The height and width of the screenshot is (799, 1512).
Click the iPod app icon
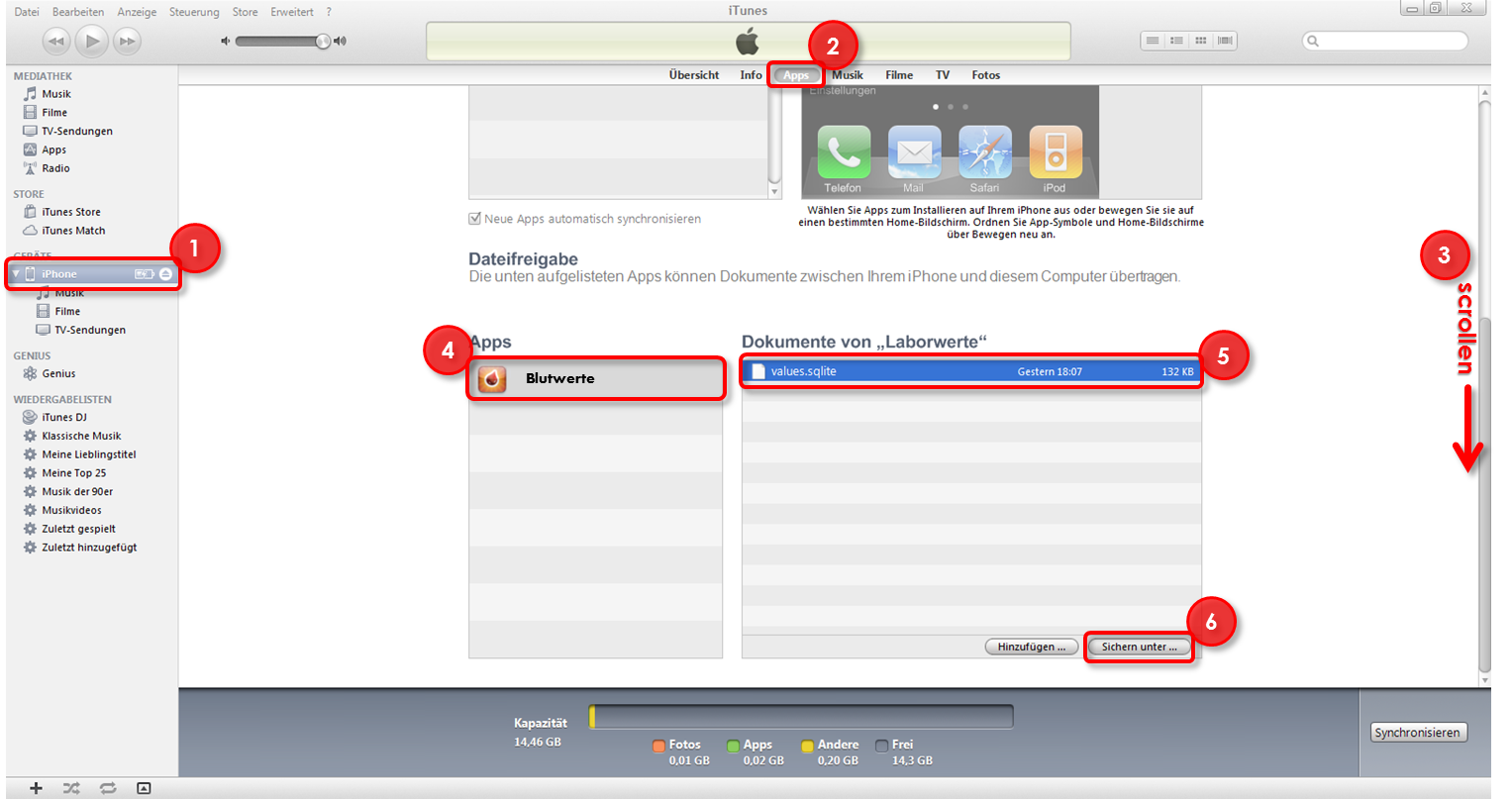point(1056,152)
